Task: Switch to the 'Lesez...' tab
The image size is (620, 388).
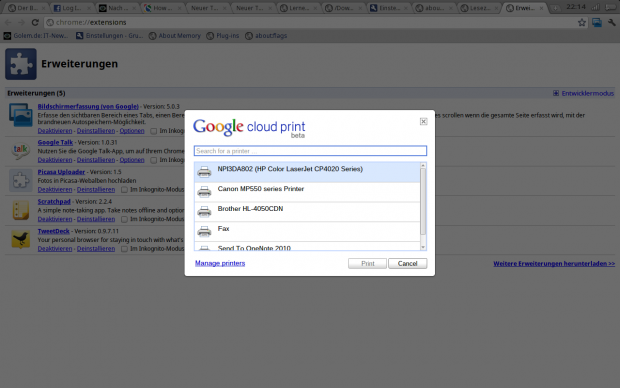Action: pos(480,8)
